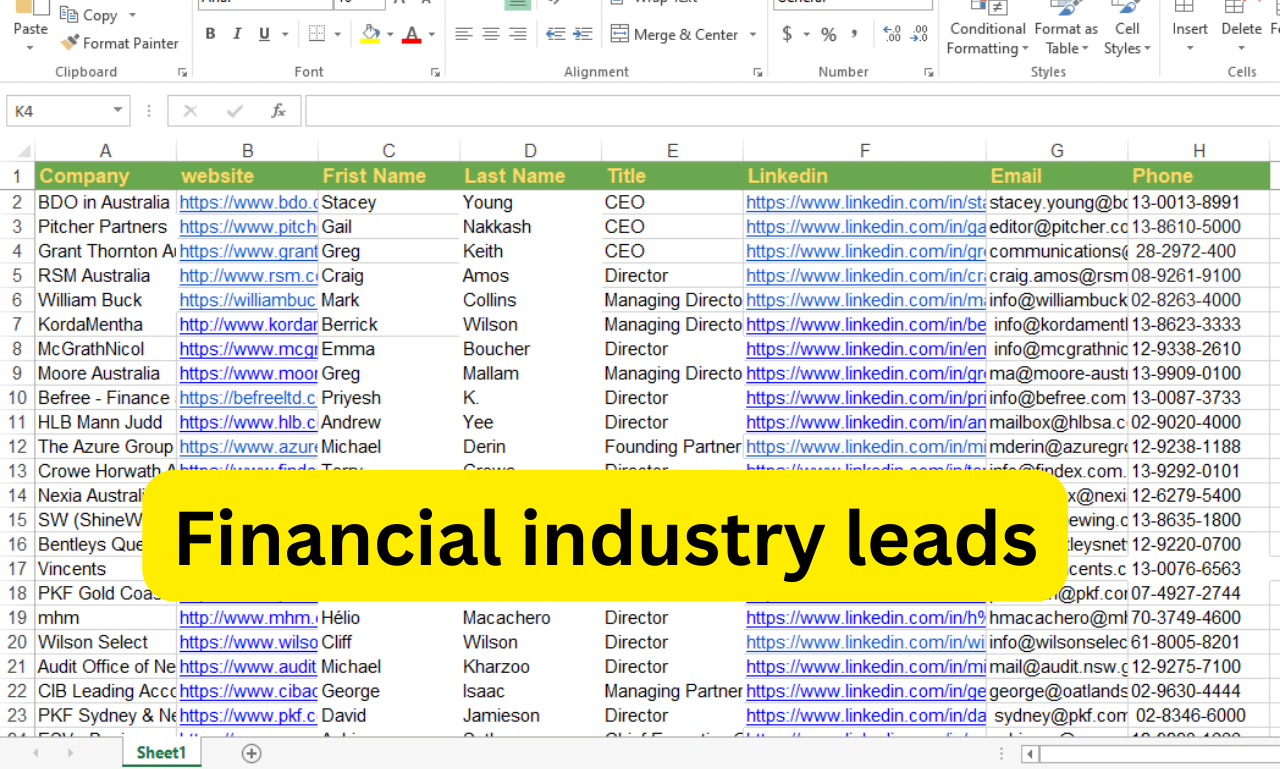Screen dimensions: 1280x769
Task: Select column F header
Action: [x=865, y=151]
